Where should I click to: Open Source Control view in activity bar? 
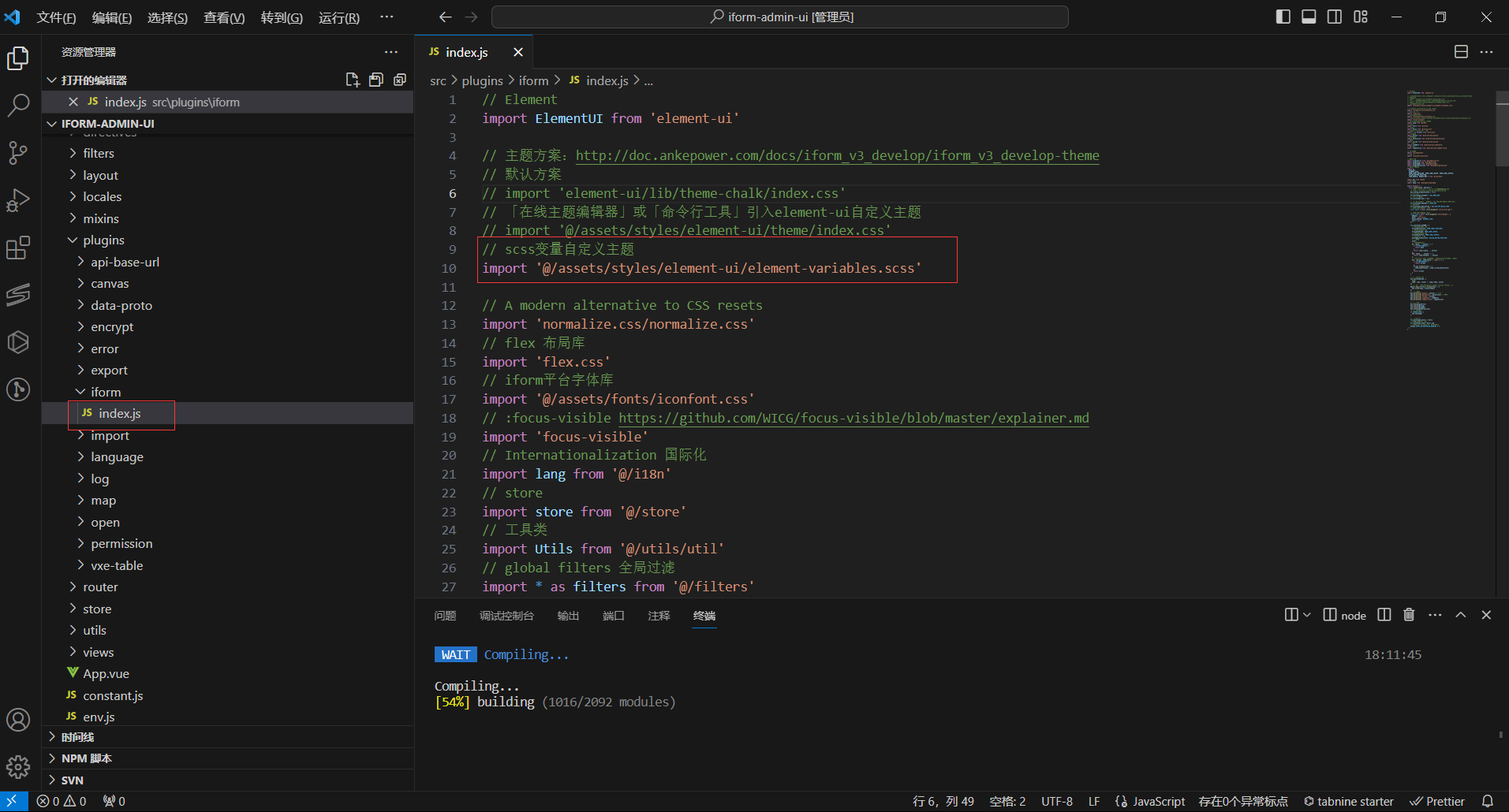tap(18, 152)
